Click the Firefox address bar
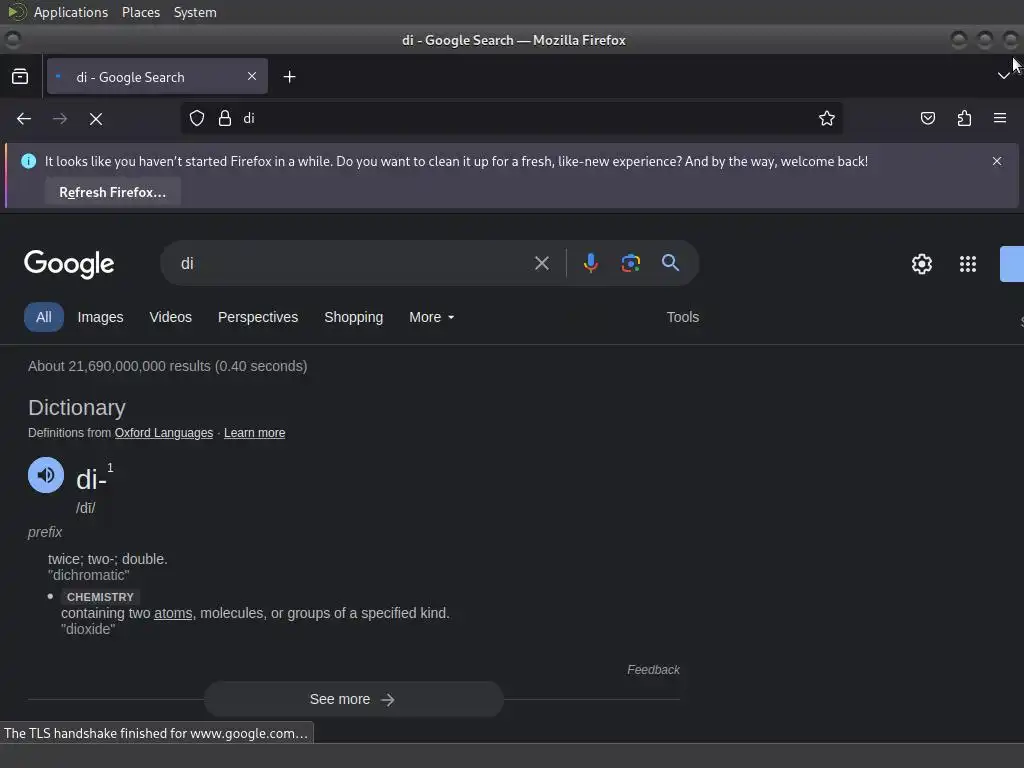1024x768 pixels. (x=511, y=118)
